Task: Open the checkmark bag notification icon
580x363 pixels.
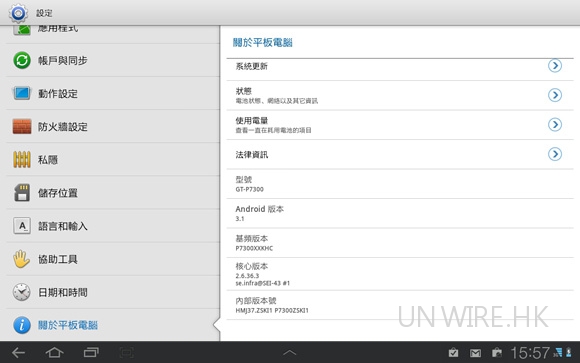Action: click(x=453, y=353)
